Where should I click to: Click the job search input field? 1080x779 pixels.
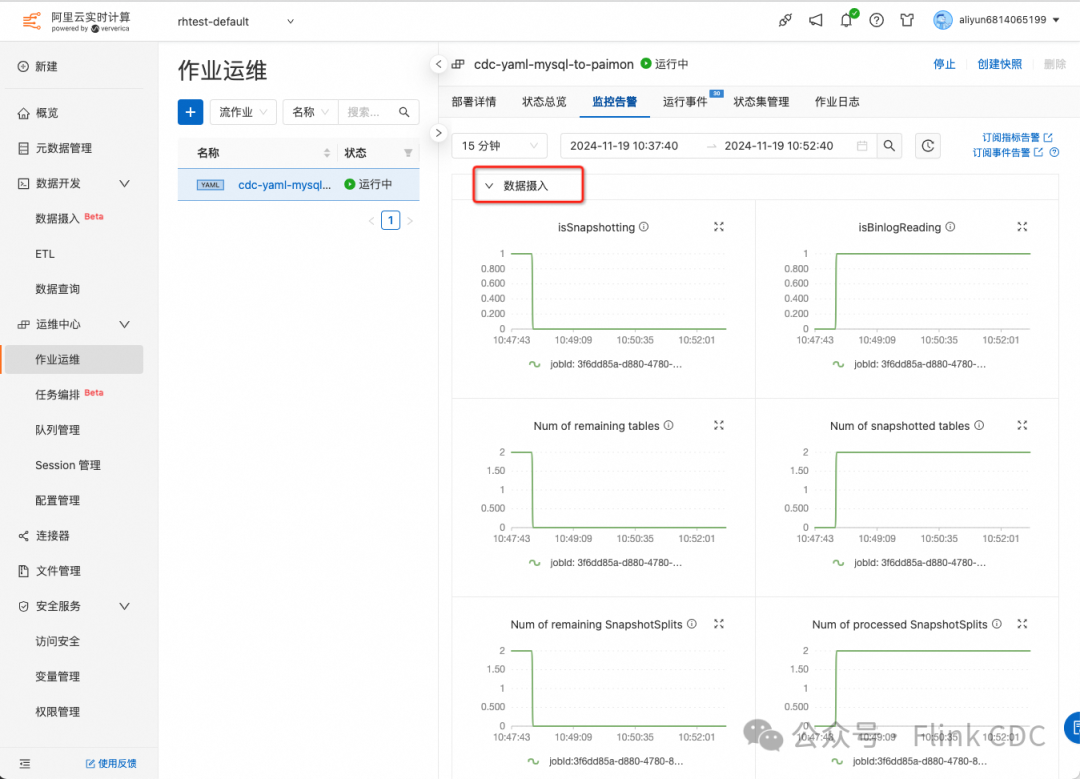(364, 112)
